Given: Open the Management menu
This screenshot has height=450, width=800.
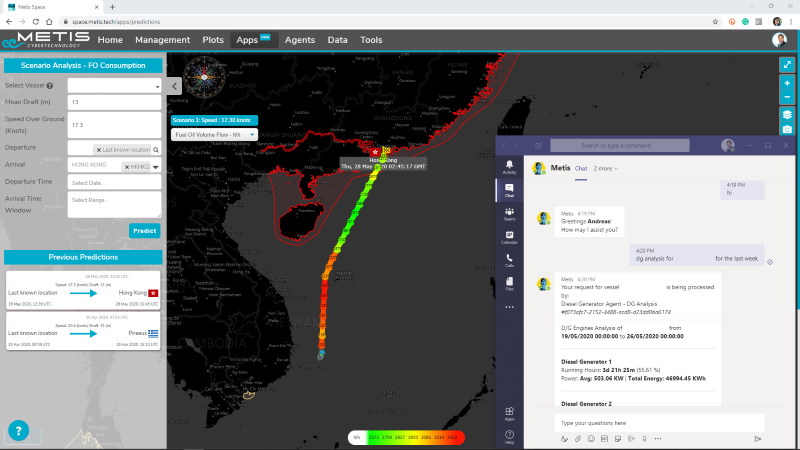Looking at the screenshot, I should (x=162, y=40).
